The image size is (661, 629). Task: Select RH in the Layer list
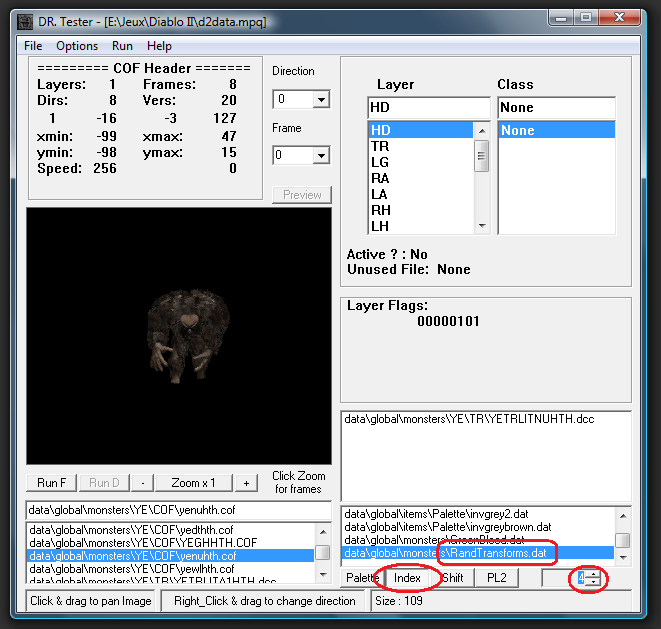tap(421, 210)
